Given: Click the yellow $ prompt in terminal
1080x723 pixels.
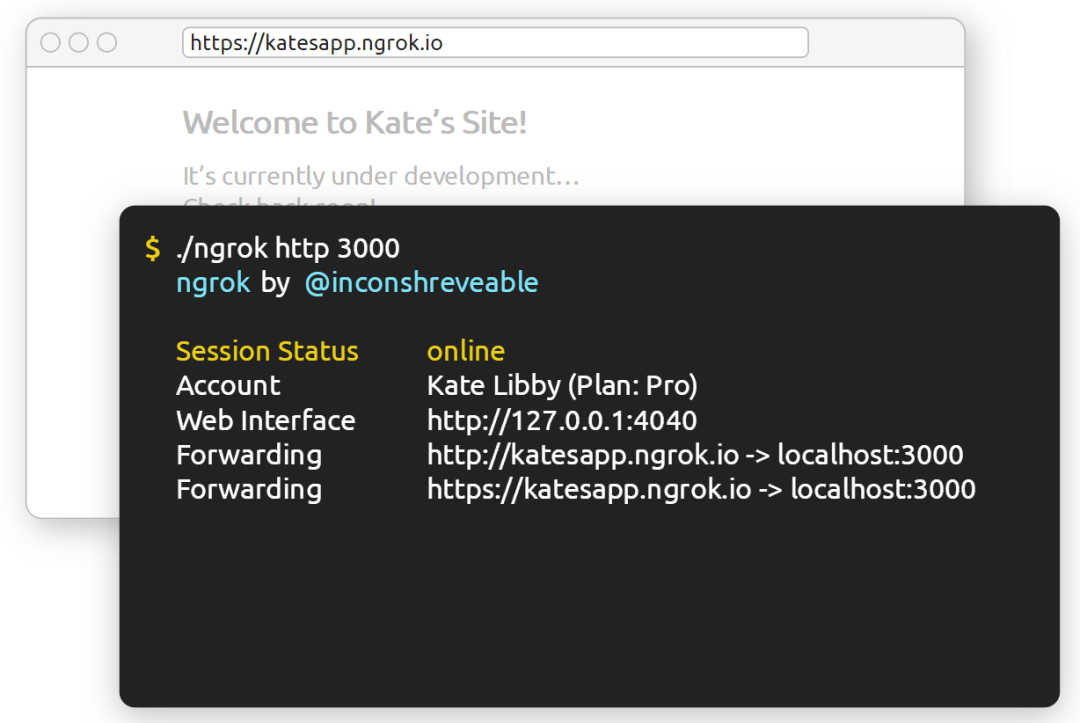Looking at the screenshot, I should pos(153,249).
